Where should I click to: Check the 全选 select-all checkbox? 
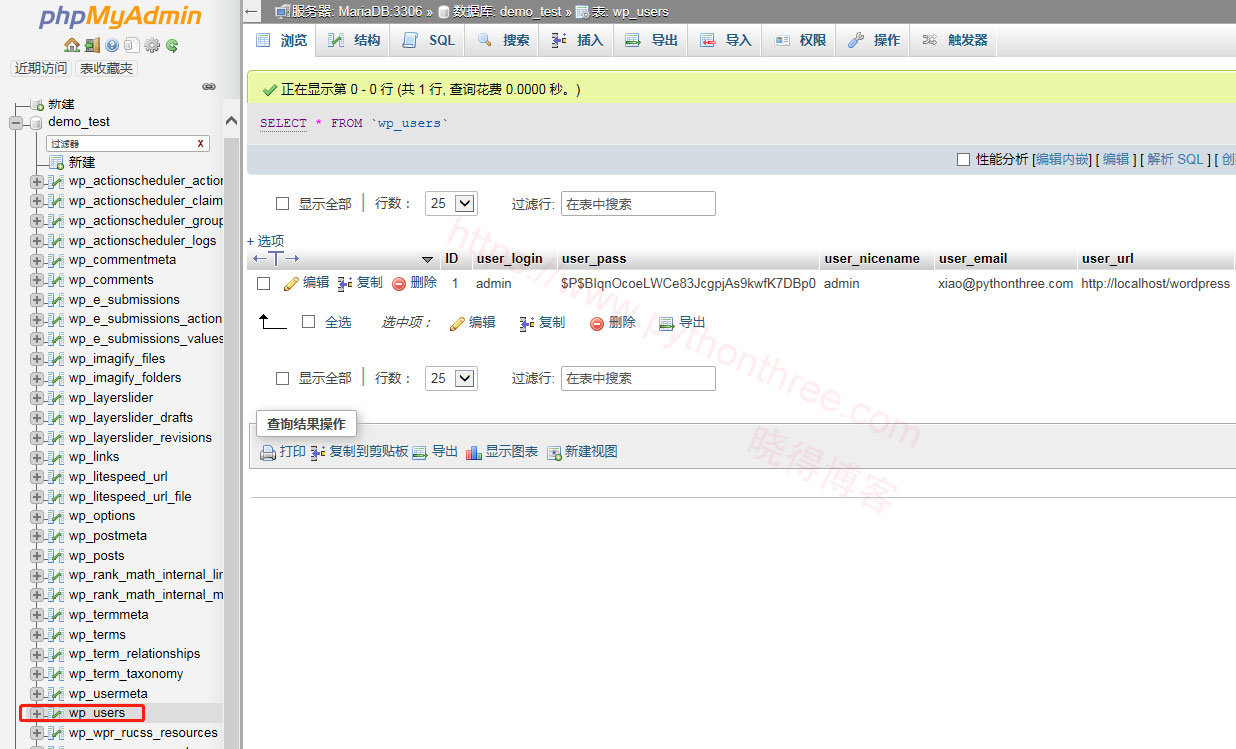pyautogui.click(x=309, y=322)
